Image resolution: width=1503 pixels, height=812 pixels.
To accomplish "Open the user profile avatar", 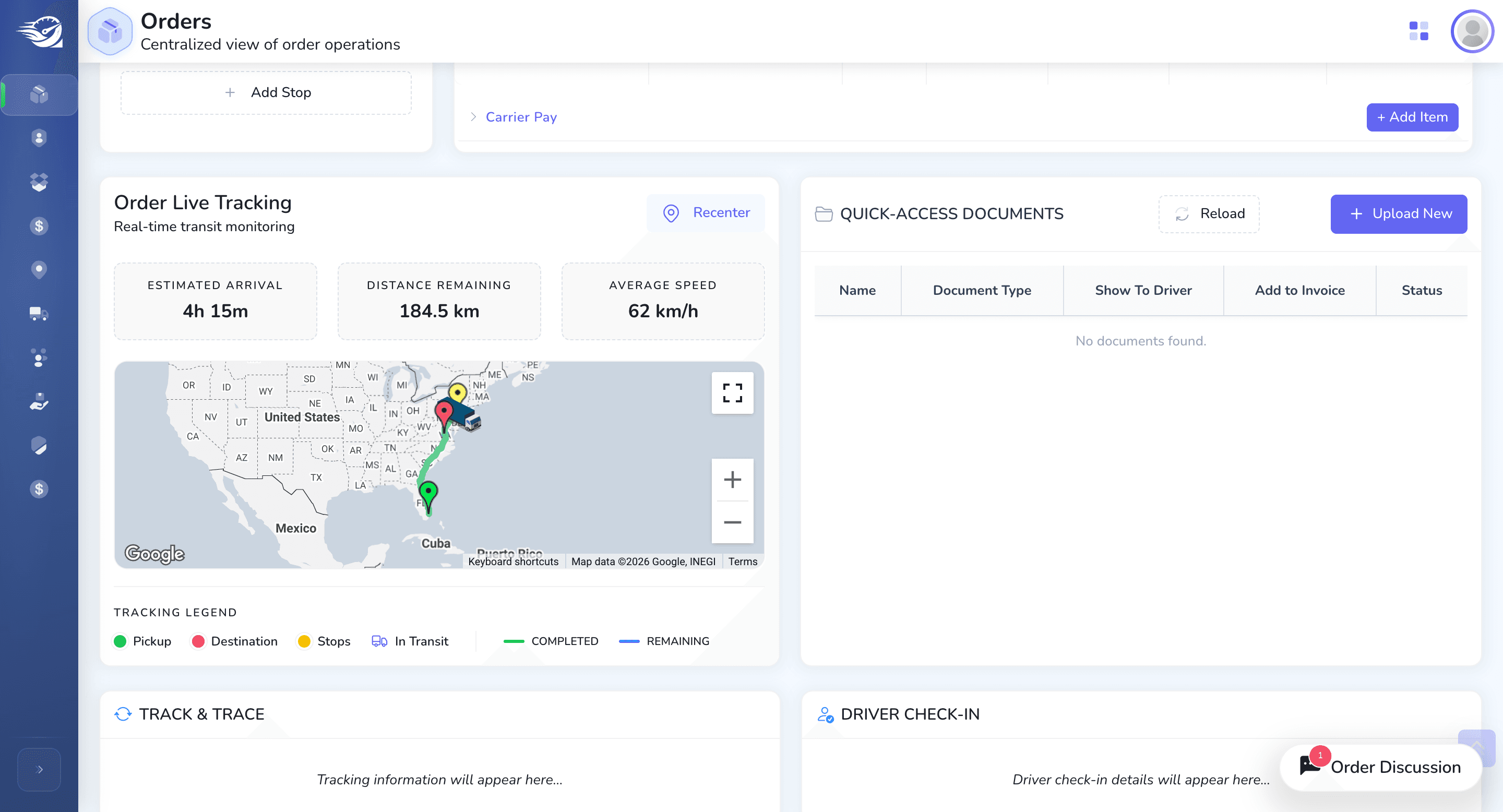I will pos(1472,31).
